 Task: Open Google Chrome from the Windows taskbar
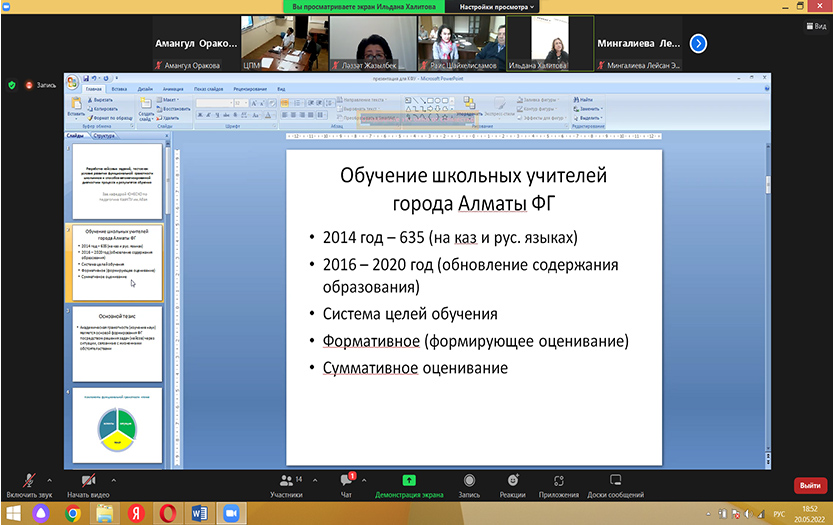point(72,513)
